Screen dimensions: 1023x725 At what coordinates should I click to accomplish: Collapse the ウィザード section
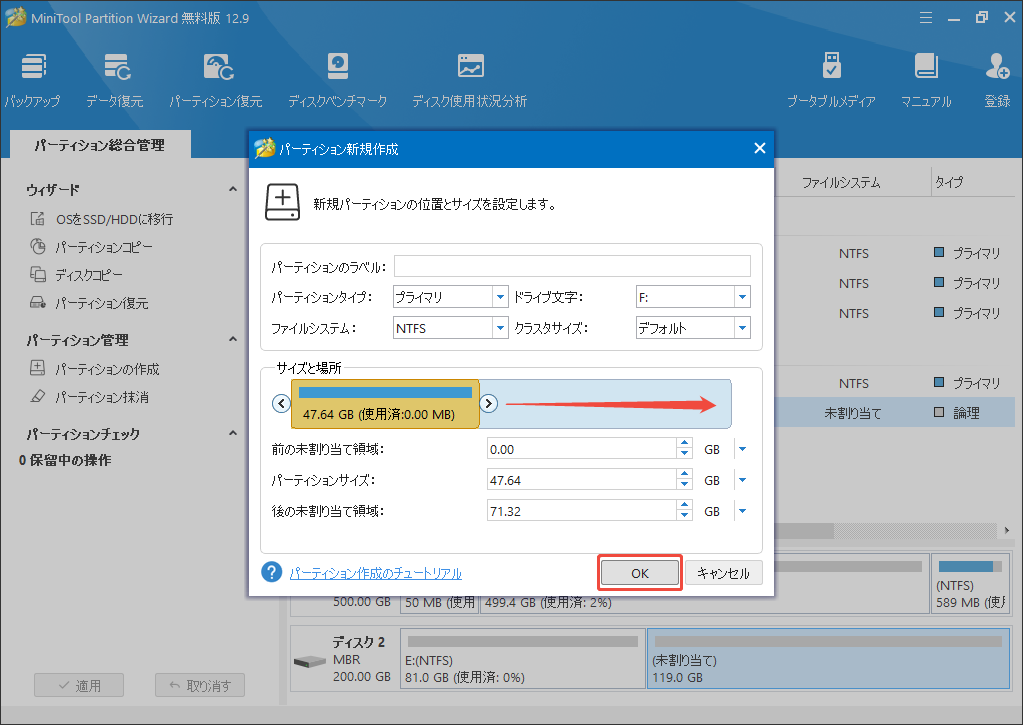[x=233, y=189]
